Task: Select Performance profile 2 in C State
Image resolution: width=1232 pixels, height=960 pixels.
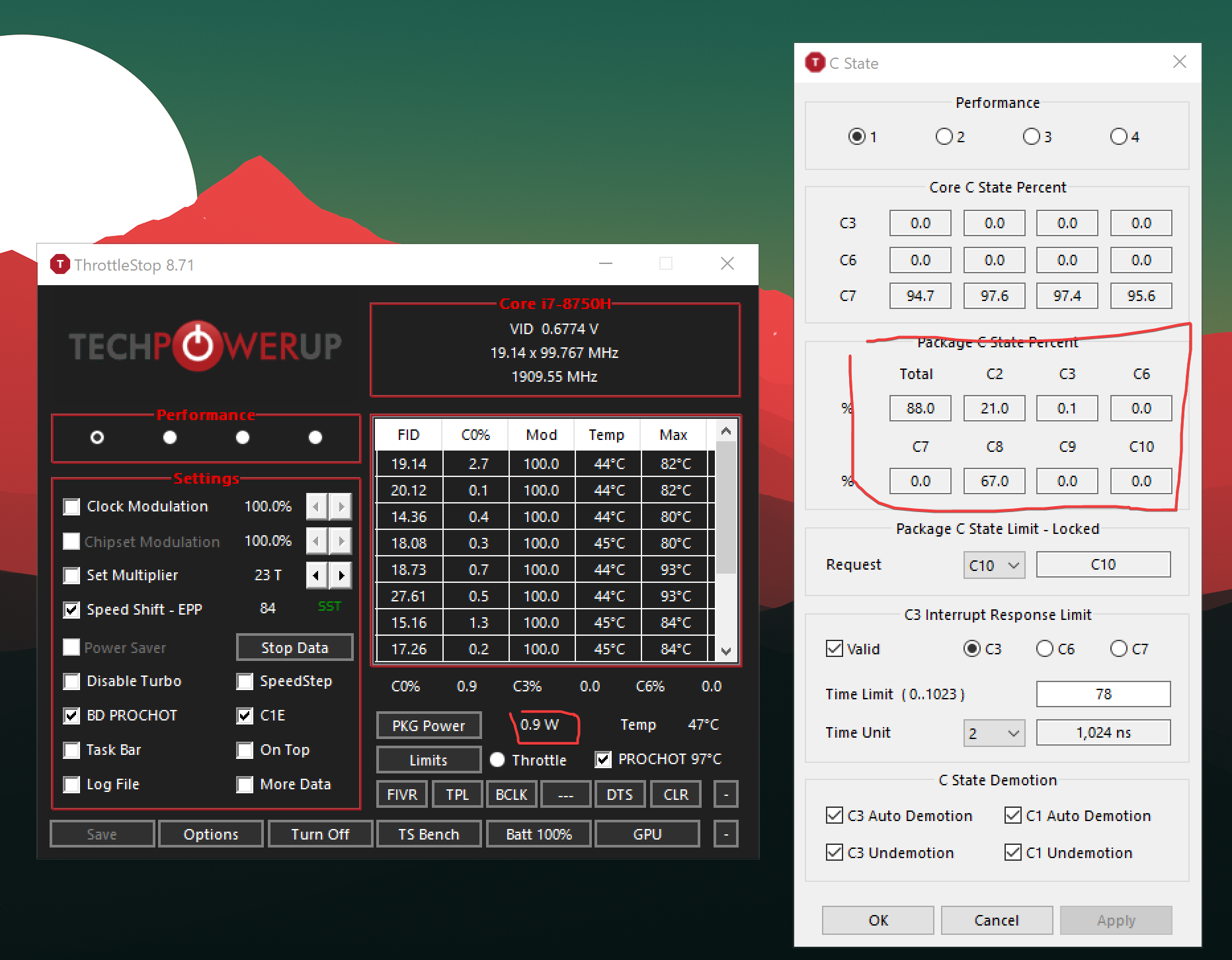Action: coord(944,136)
